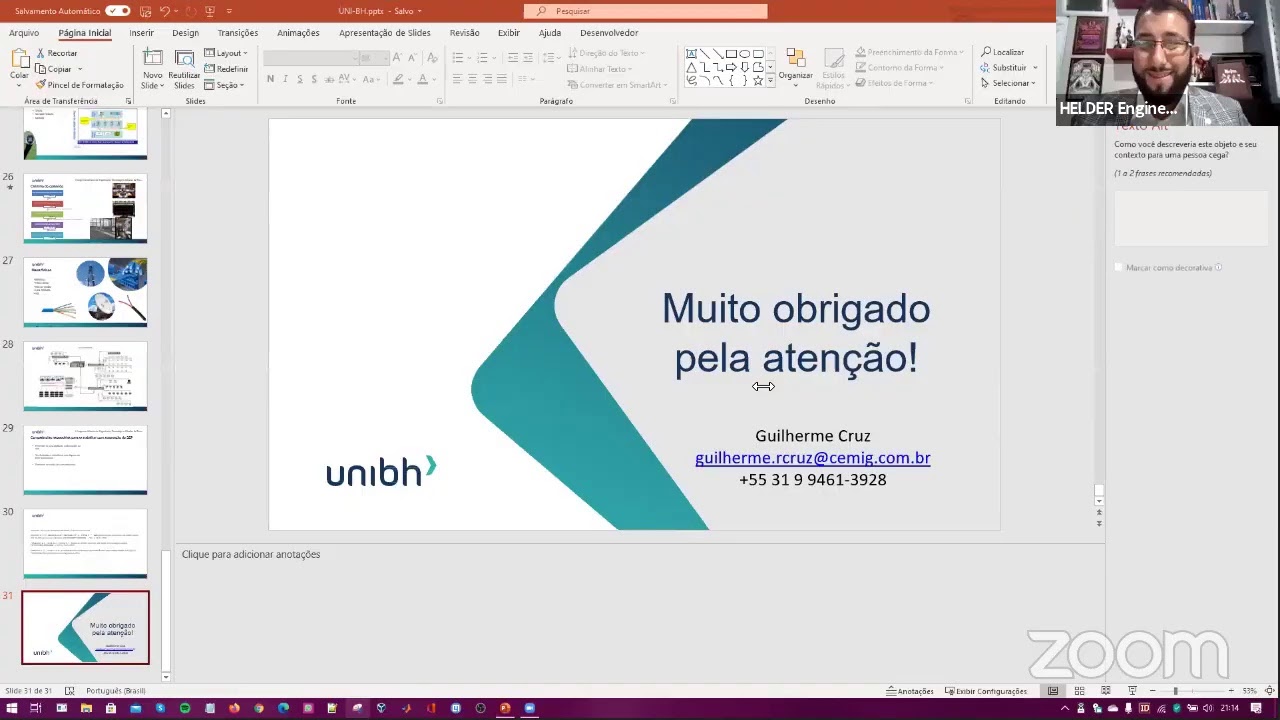Switch to the Inserir tab

141,33
